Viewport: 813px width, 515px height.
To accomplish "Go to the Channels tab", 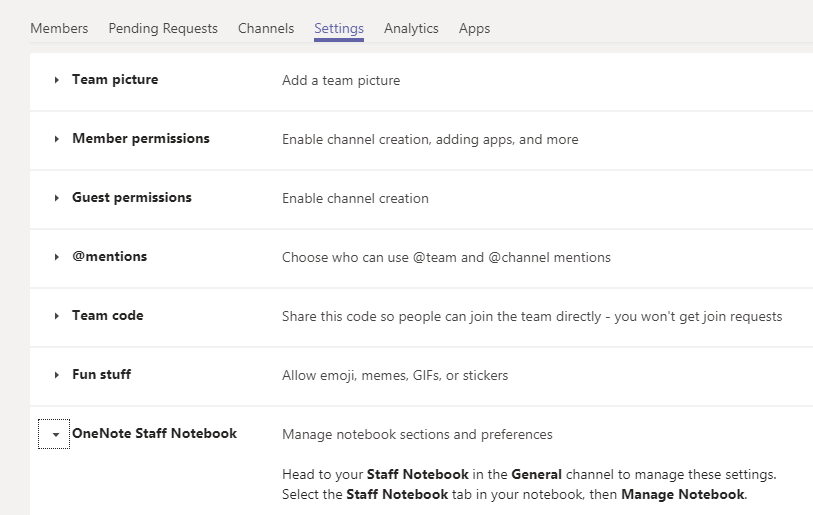I will coord(266,28).
